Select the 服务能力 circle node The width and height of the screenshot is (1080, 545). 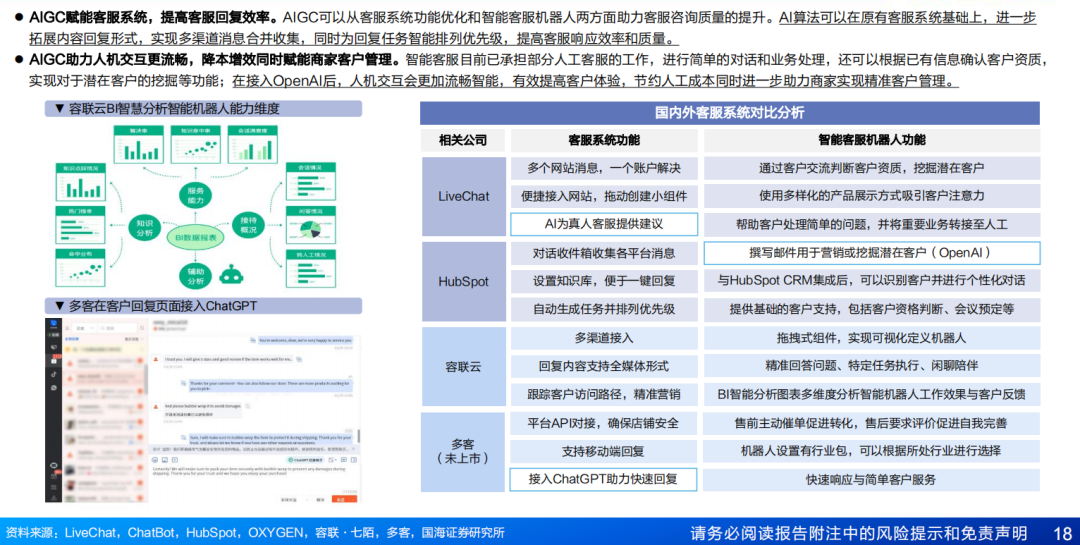pos(196,195)
